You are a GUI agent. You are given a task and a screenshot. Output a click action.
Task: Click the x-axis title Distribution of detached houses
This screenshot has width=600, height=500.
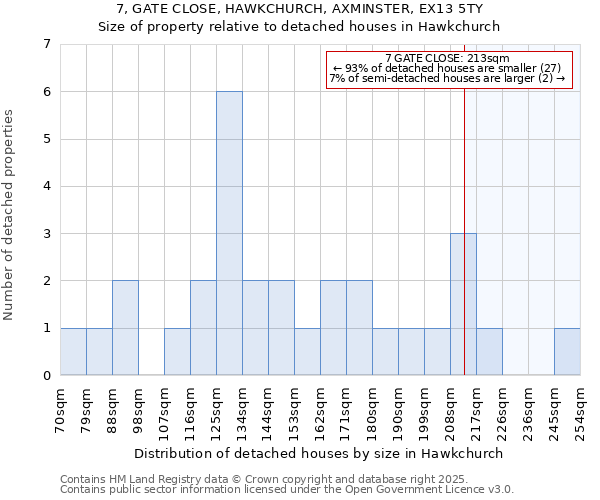318,453
